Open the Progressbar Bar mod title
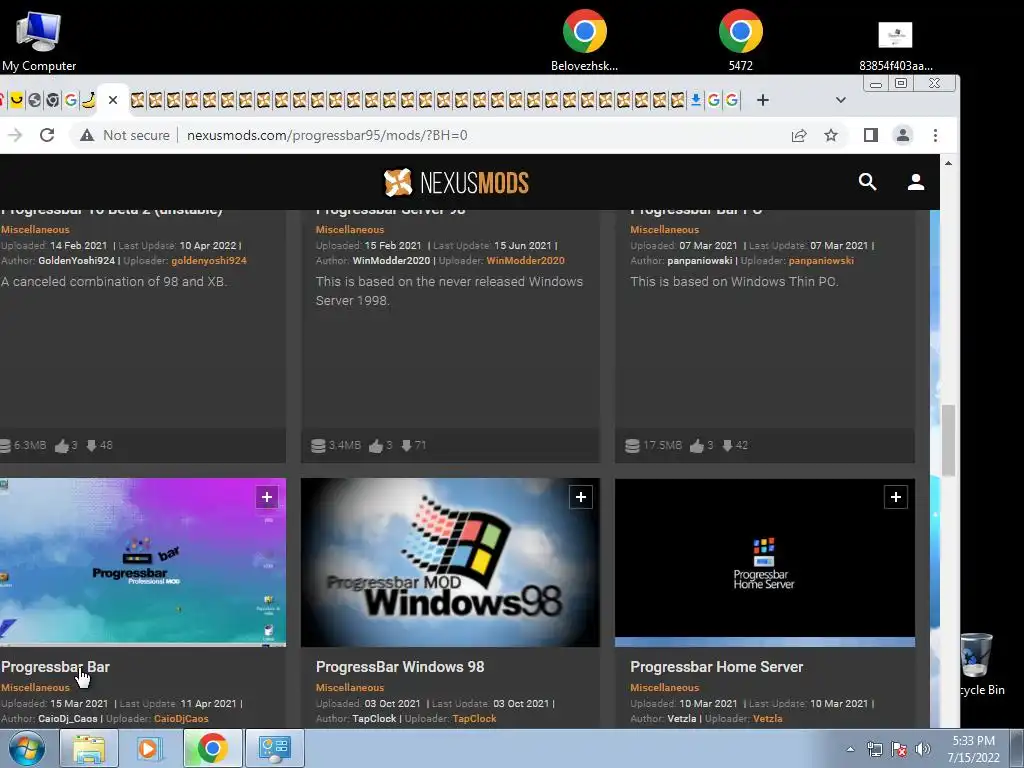The width and height of the screenshot is (1024, 768). 55,667
